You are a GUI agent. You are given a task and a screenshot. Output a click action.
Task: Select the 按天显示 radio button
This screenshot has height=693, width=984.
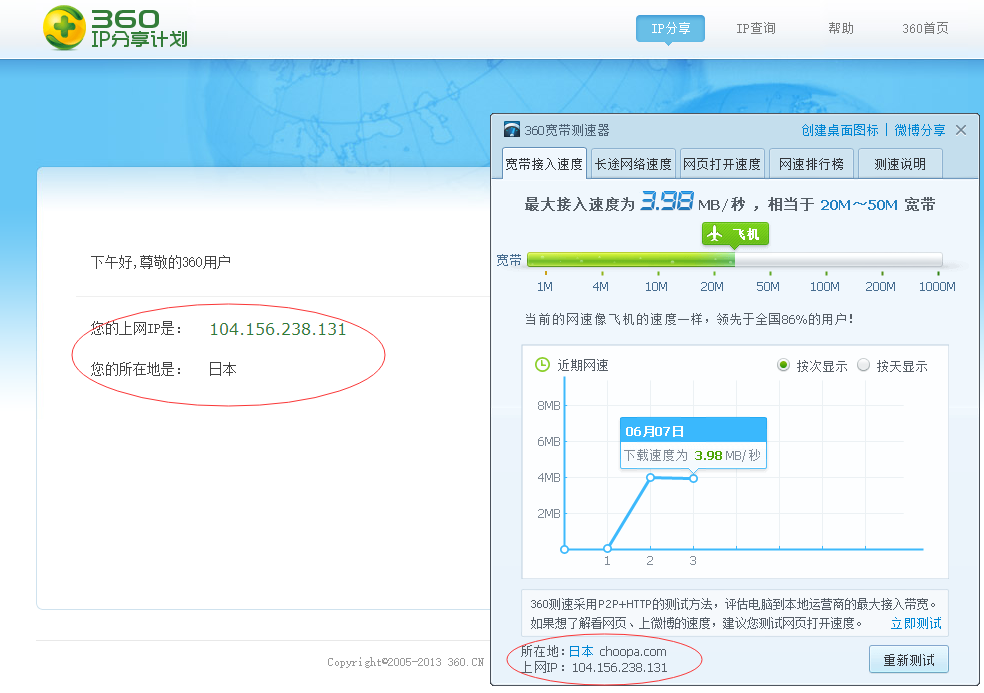[864, 365]
